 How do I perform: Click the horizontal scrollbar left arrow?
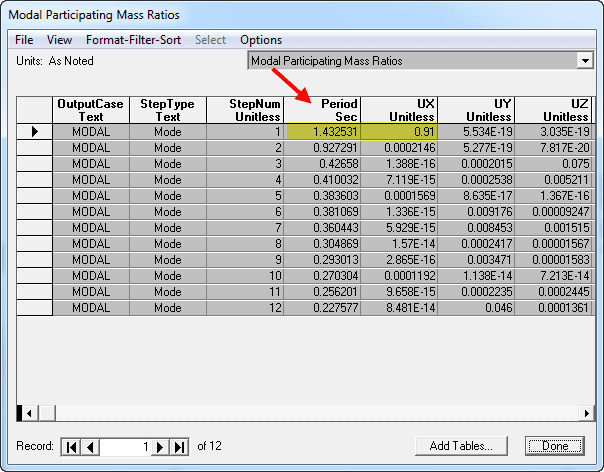click(x=29, y=413)
